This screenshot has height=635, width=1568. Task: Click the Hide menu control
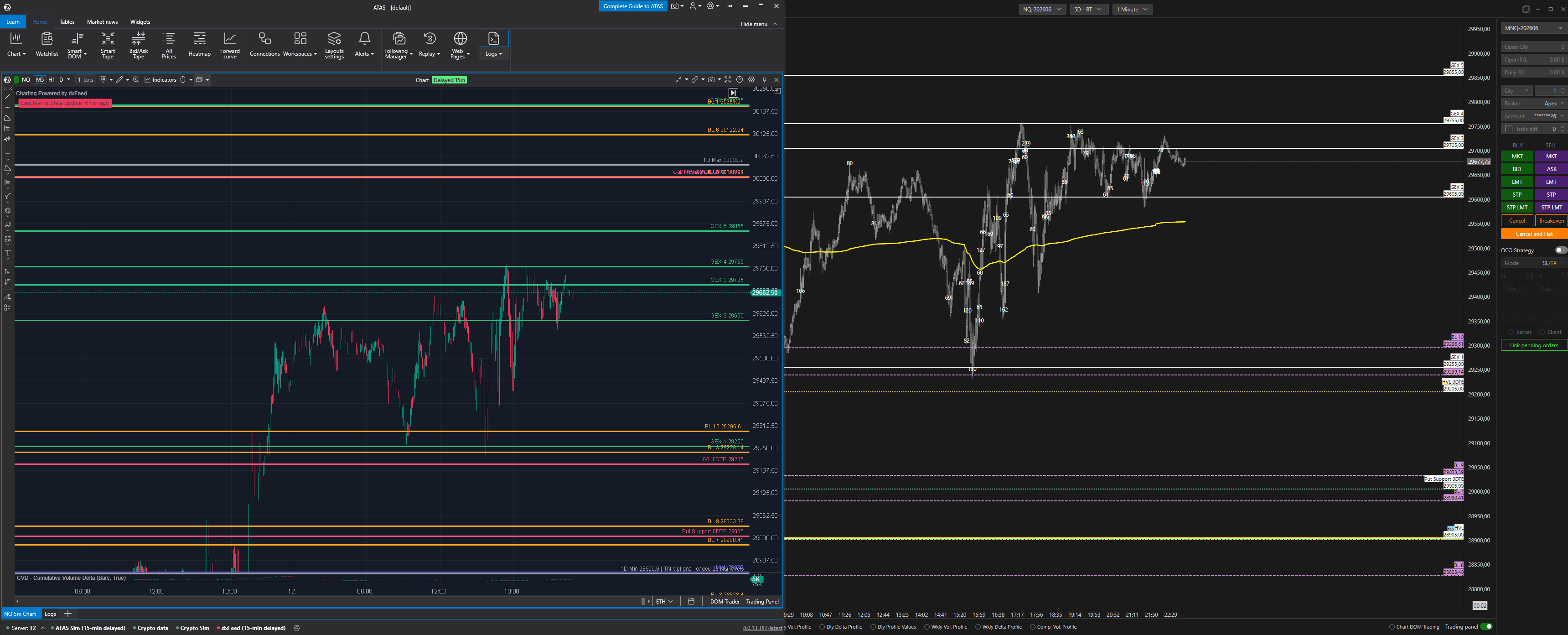pos(758,24)
